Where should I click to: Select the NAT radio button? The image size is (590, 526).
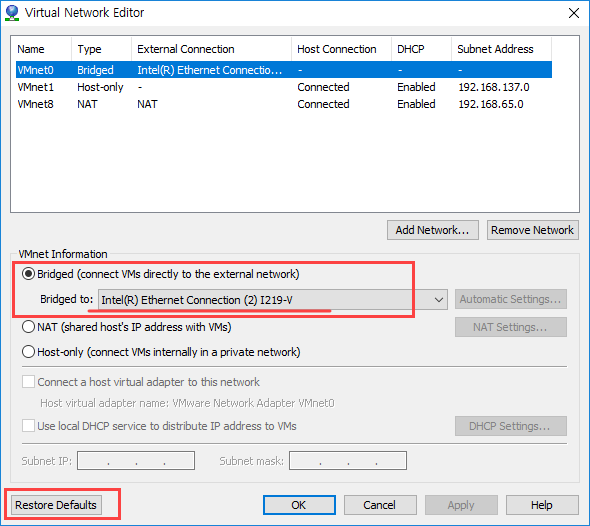28,327
